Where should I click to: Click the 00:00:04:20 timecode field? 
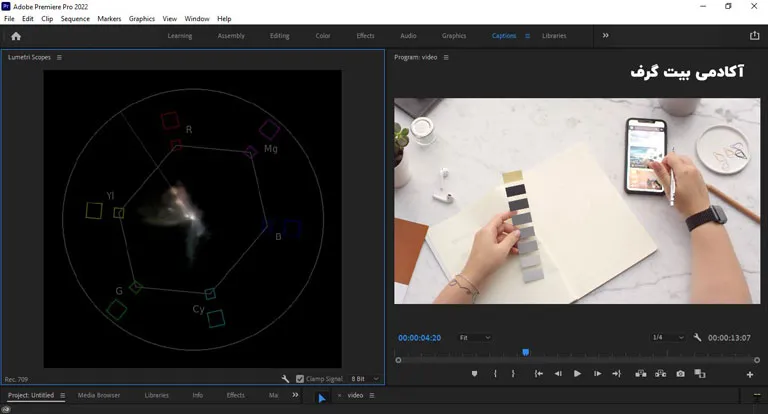click(419, 338)
